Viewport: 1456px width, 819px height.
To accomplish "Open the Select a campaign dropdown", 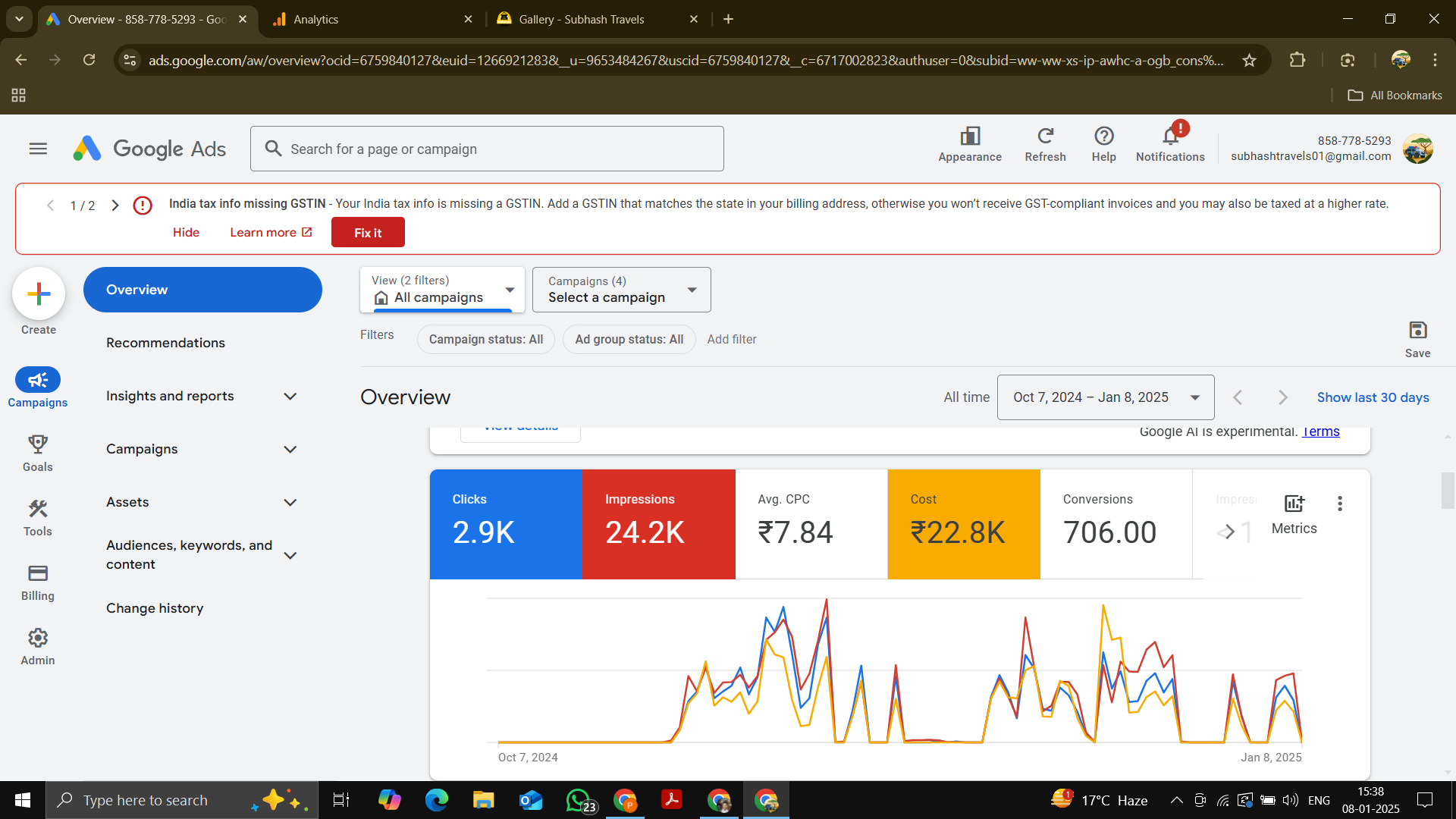I will (622, 290).
